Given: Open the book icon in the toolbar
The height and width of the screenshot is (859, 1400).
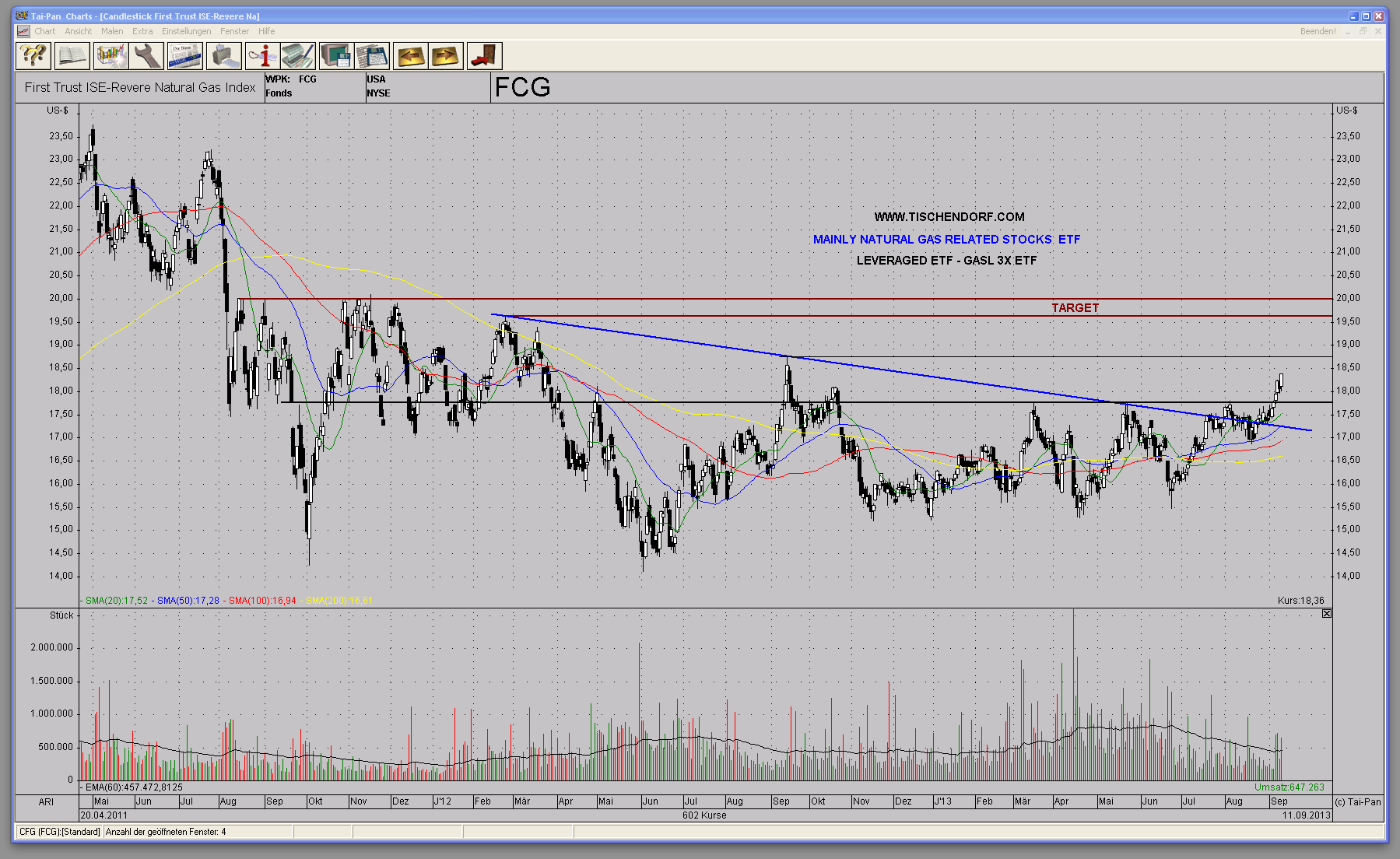Looking at the screenshot, I should pyautogui.click(x=72, y=56).
